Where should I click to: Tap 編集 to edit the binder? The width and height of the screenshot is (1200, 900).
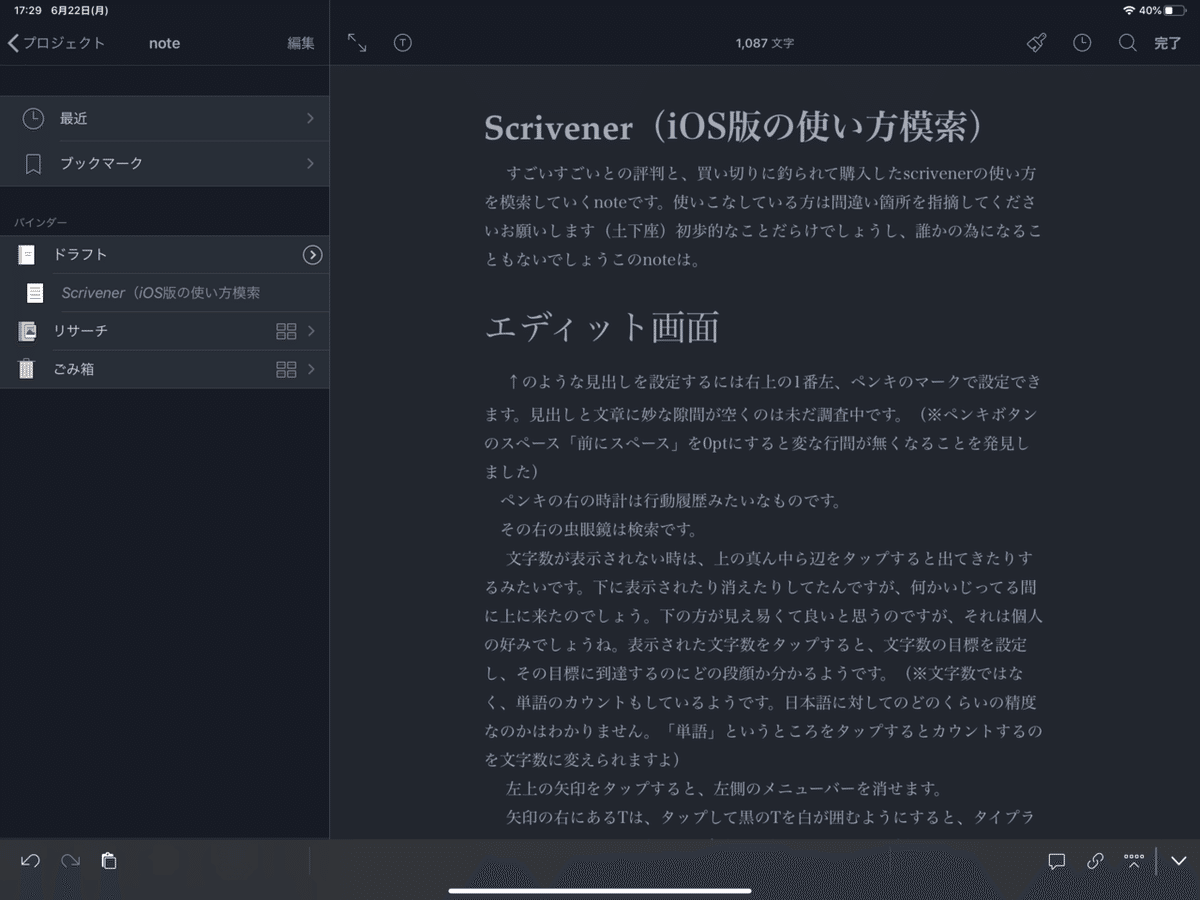pyautogui.click(x=300, y=43)
